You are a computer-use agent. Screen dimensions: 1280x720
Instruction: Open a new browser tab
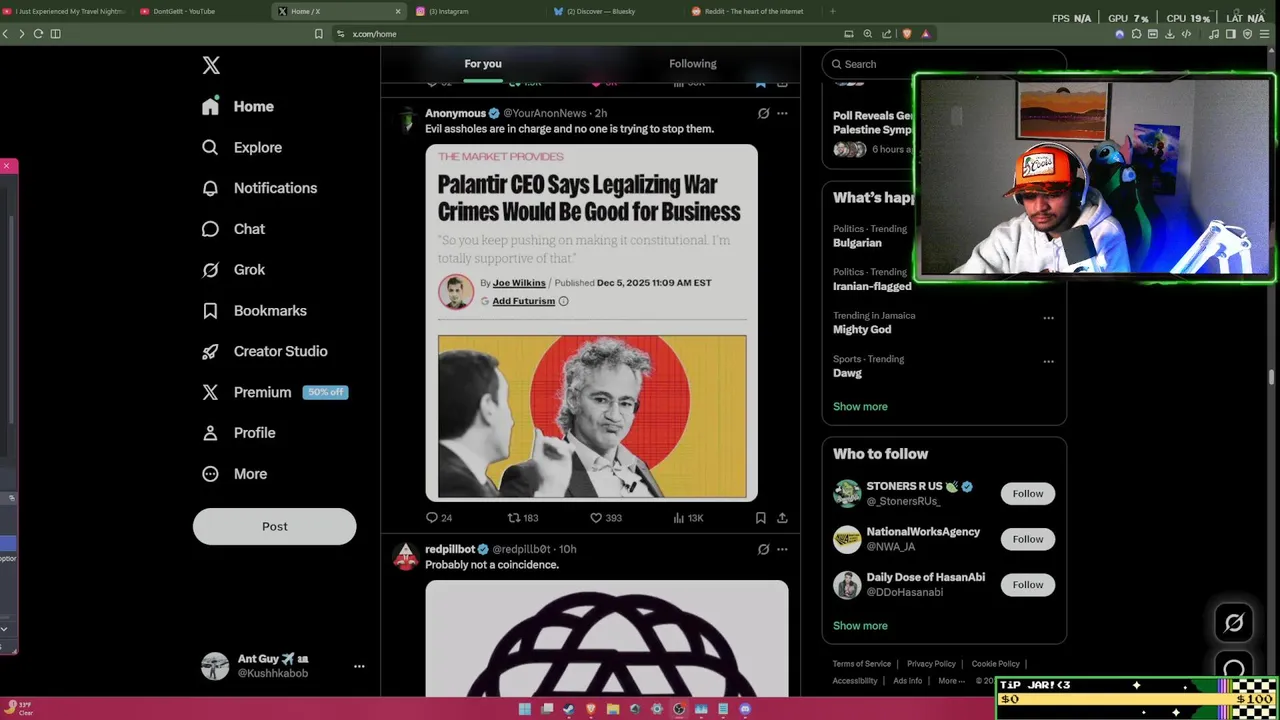(832, 11)
